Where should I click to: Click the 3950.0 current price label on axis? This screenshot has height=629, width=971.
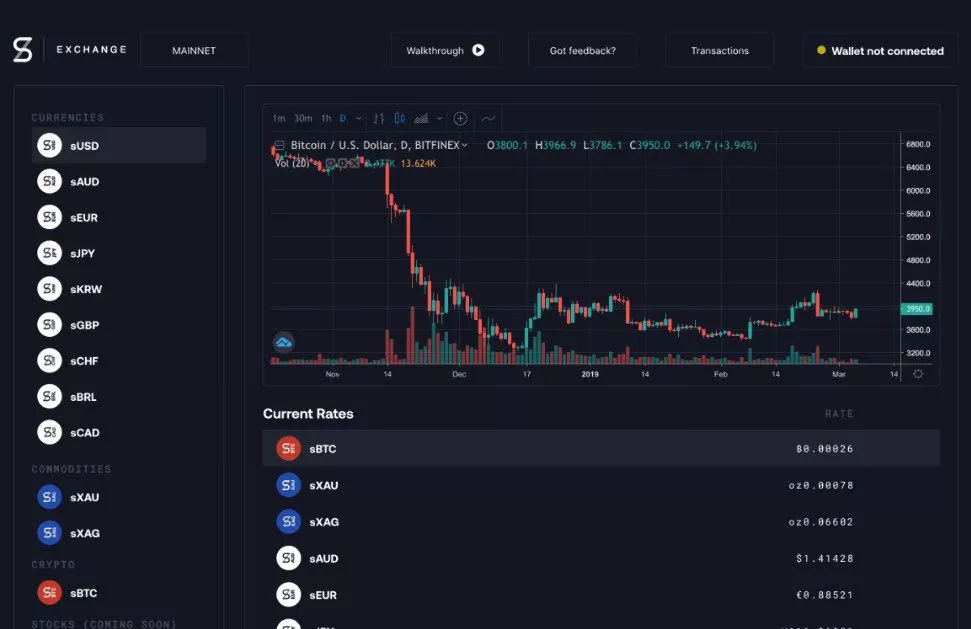click(915, 309)
